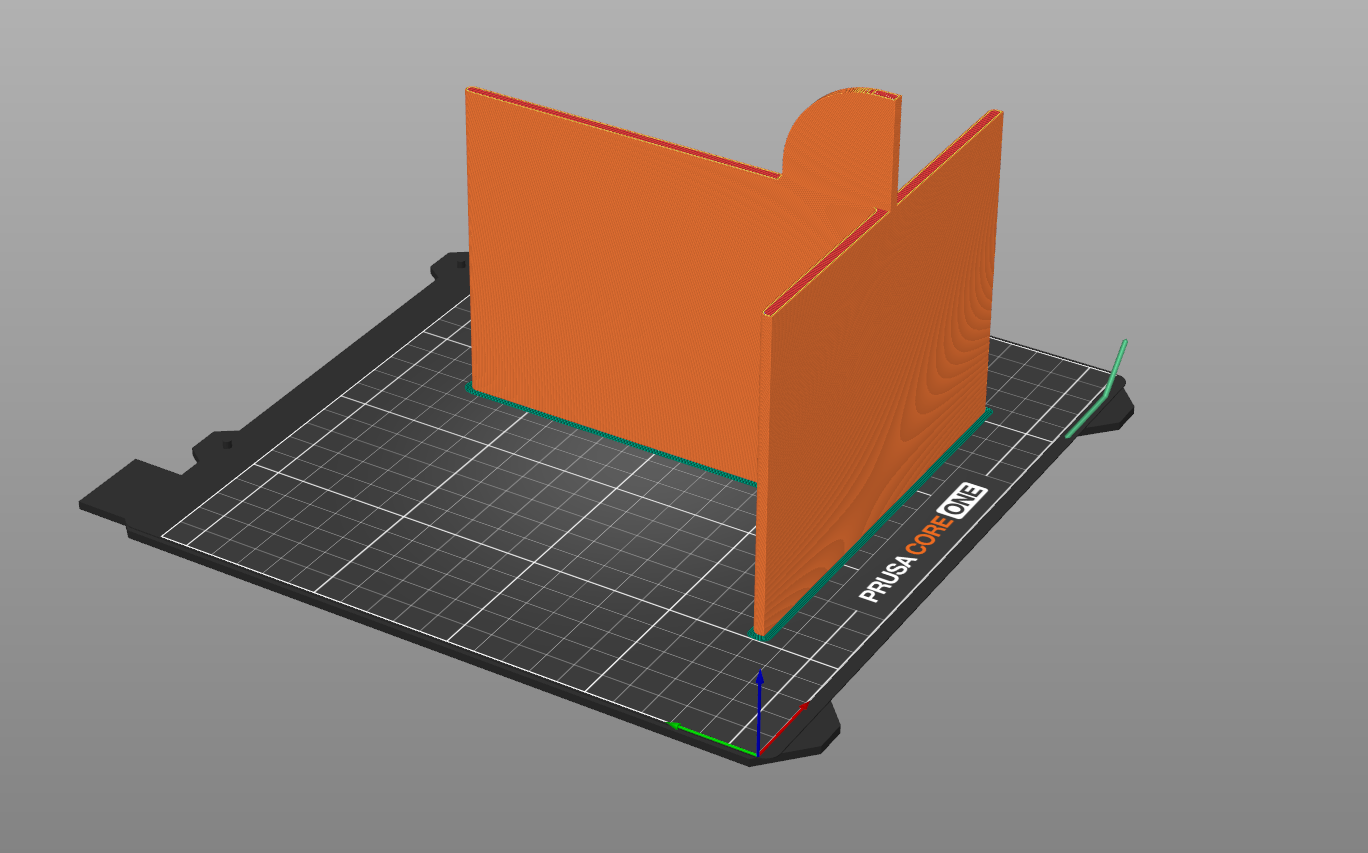Click the PRUSA CORE ONE bed label
Screen dimensions: 1368x853
[924, 544]
